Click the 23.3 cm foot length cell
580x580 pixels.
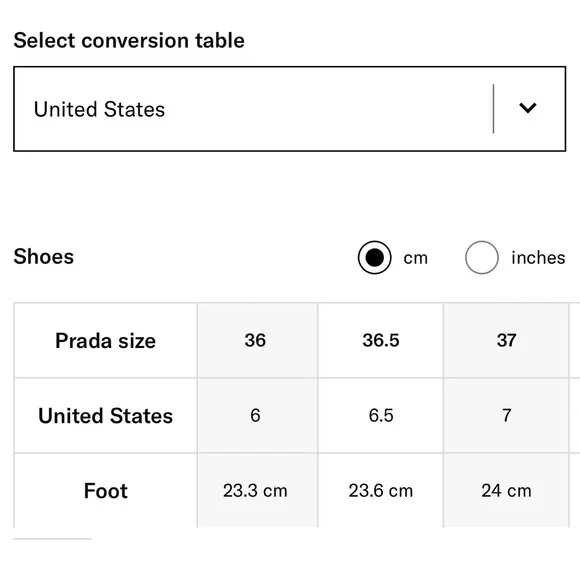coord(257,490)
